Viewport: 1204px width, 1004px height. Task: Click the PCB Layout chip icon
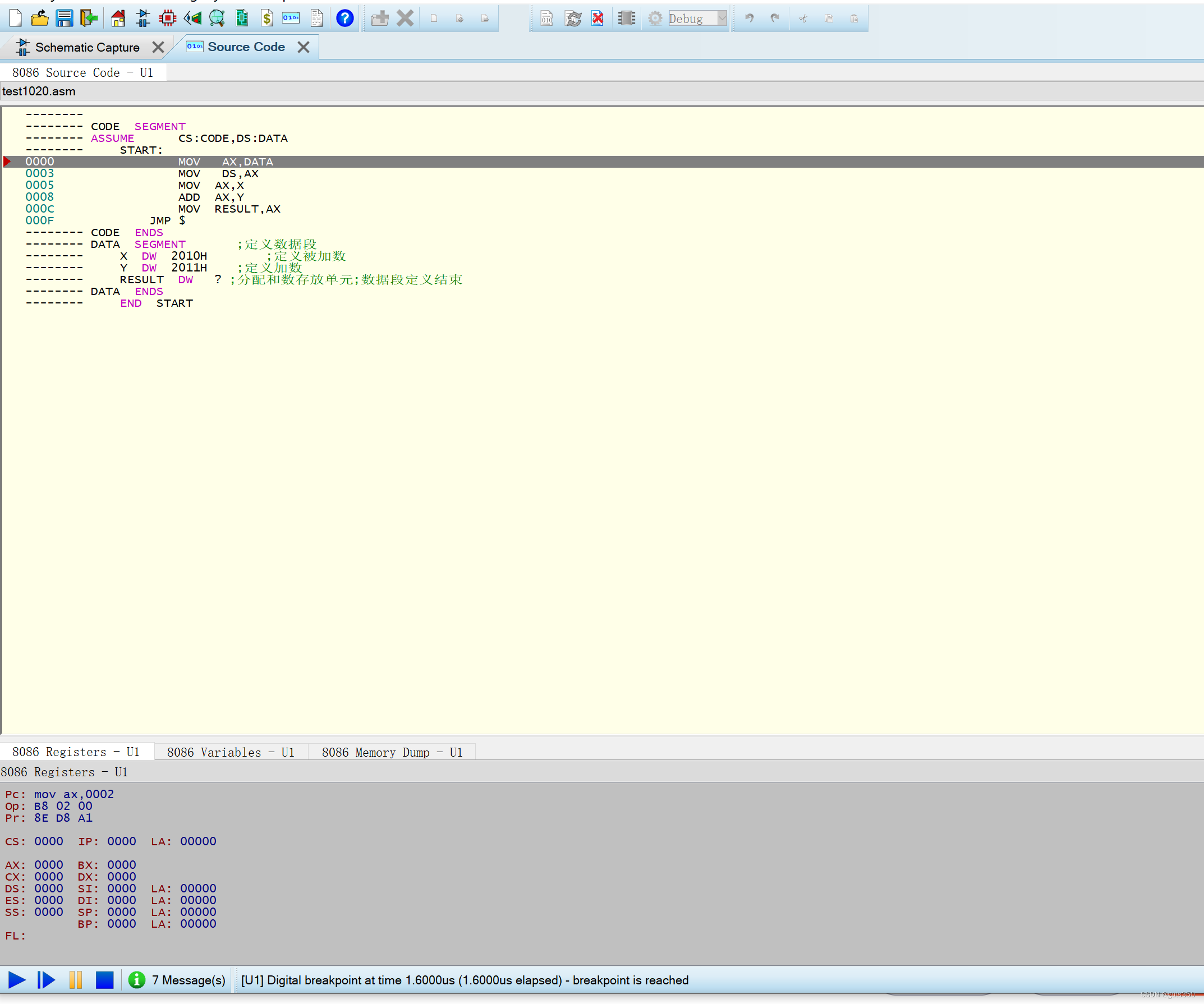click(x=167, y=19)
